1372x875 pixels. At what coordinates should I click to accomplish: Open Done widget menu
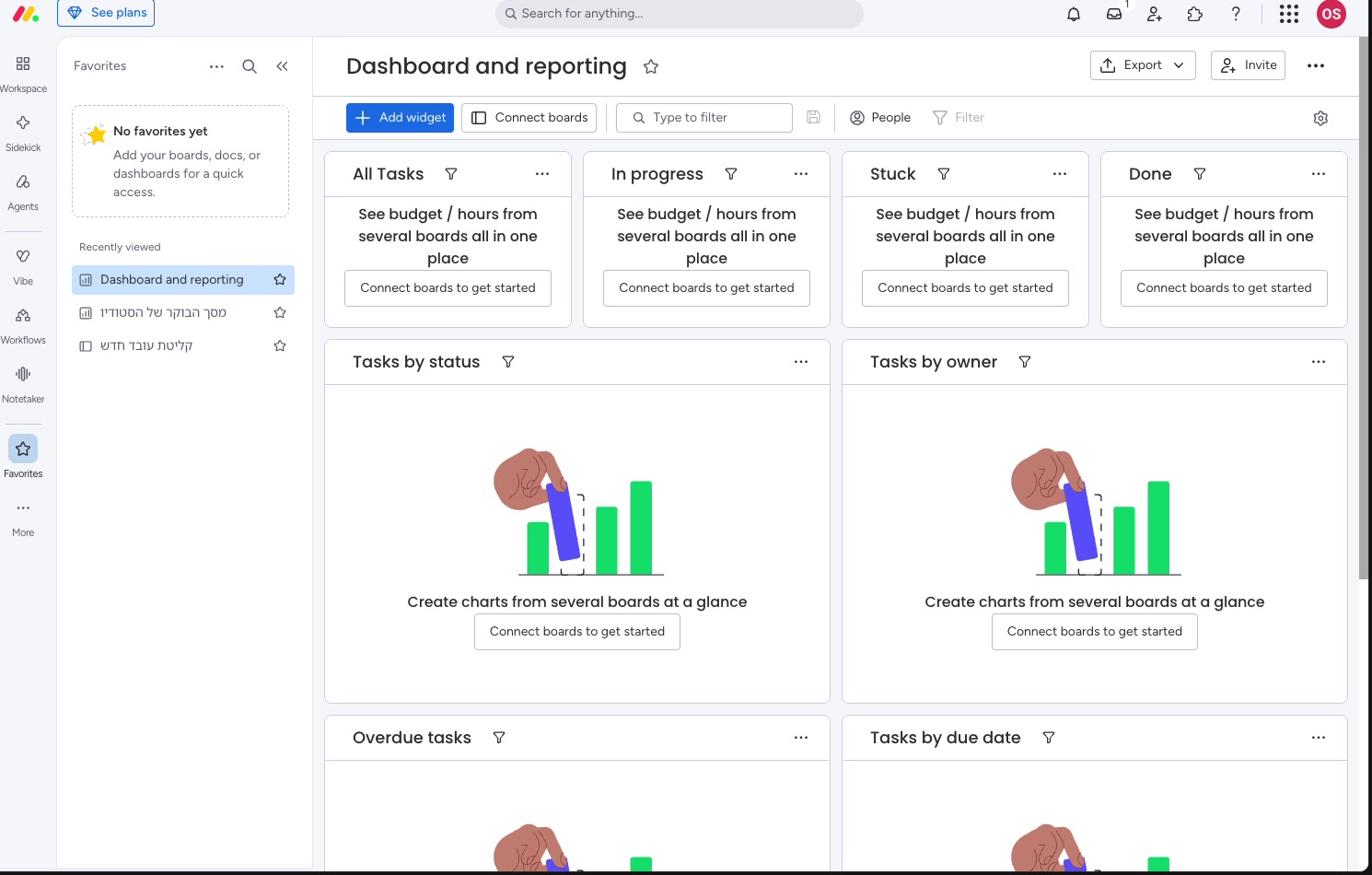[1319, 174]
